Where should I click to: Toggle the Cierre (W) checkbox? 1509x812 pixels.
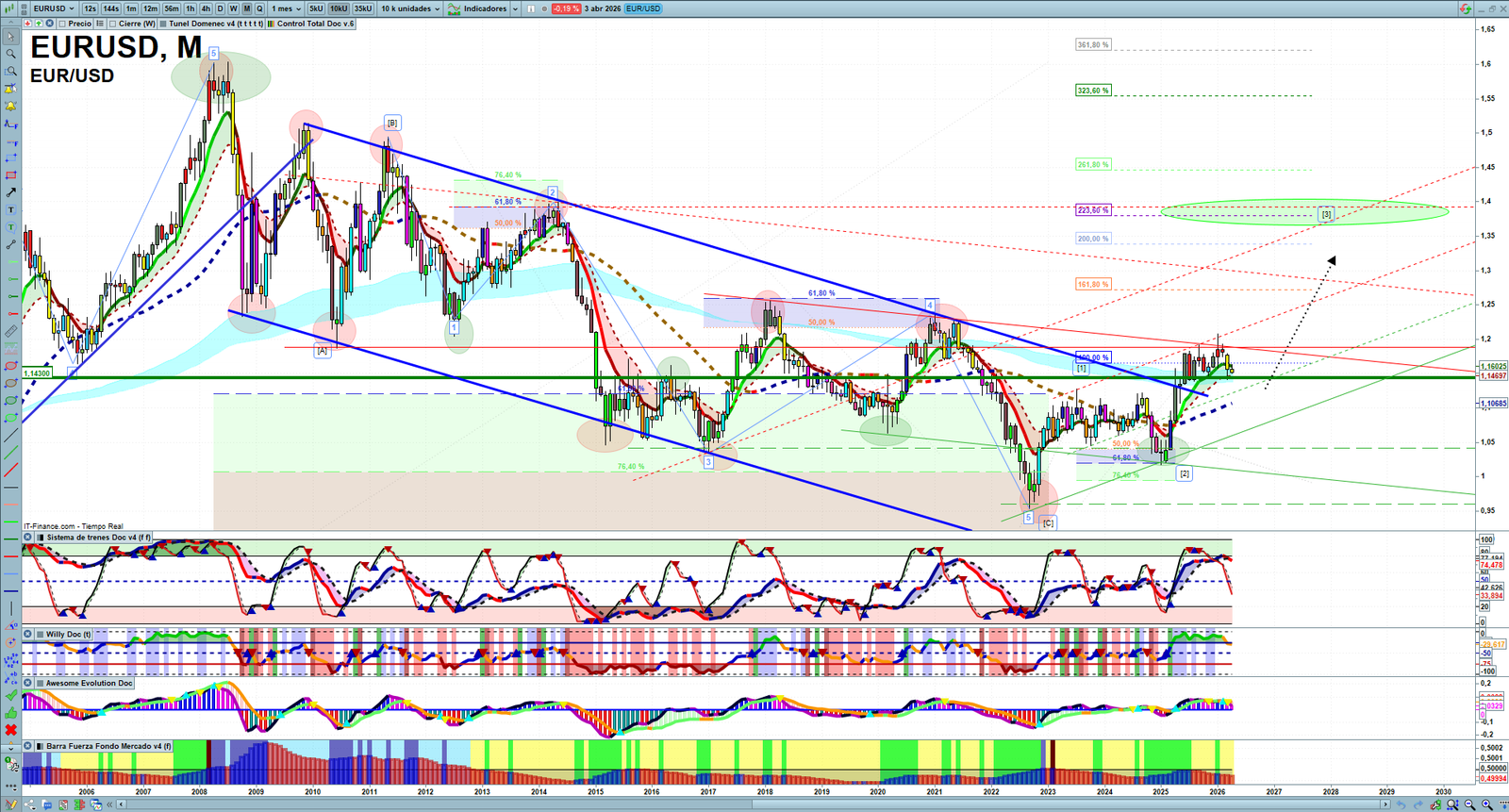[x=112, y=24]
